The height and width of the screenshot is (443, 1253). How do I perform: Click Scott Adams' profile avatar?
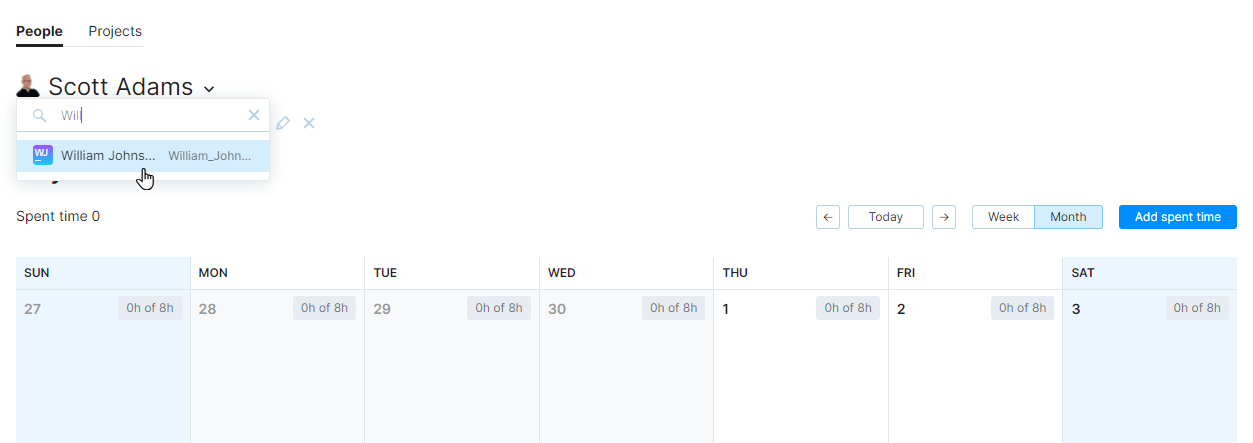(28, 86)
